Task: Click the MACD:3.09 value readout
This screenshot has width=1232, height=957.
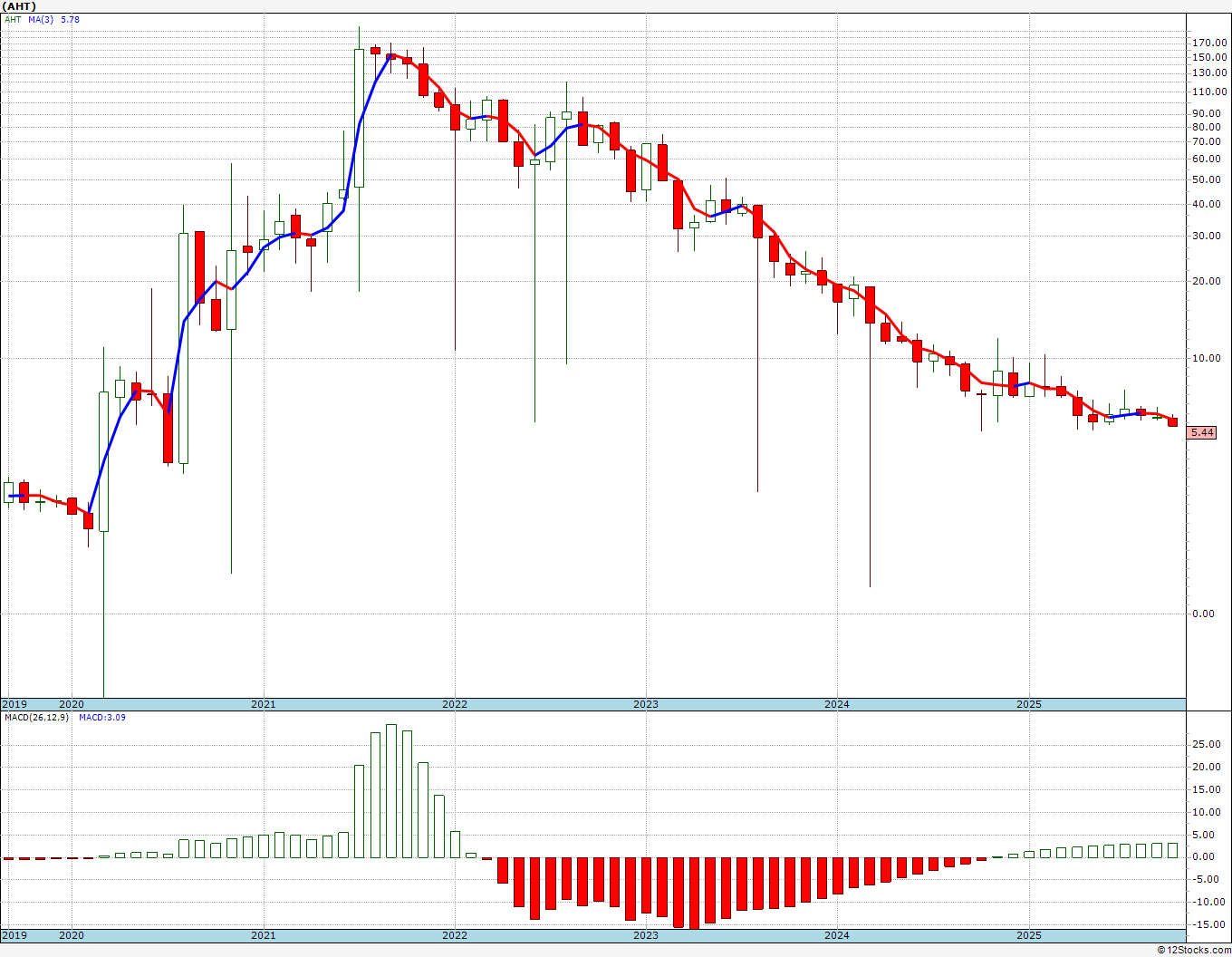Action: pos(102,718)
